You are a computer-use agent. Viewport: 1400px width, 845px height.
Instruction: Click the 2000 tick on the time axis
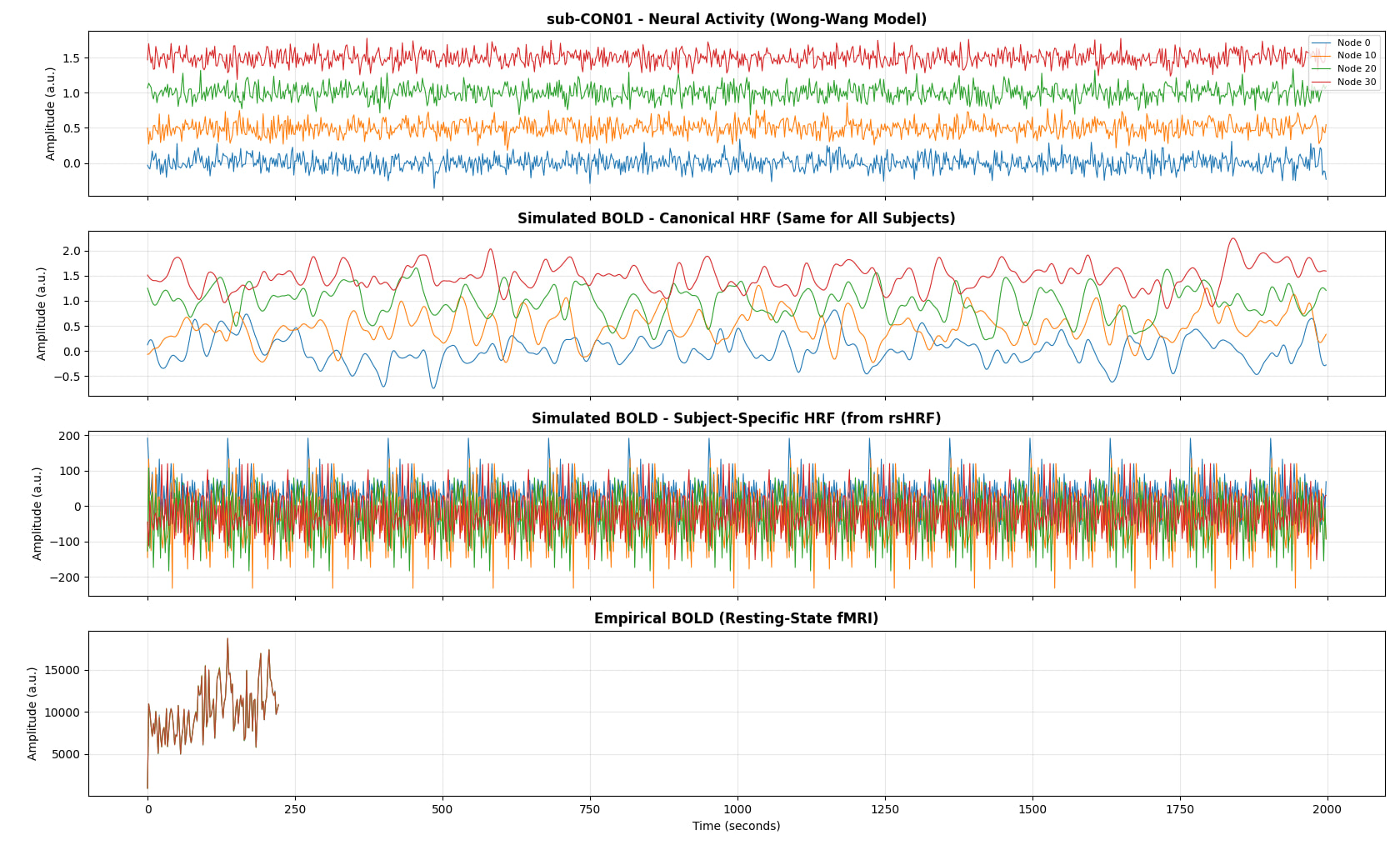[x=1327, y=809]
